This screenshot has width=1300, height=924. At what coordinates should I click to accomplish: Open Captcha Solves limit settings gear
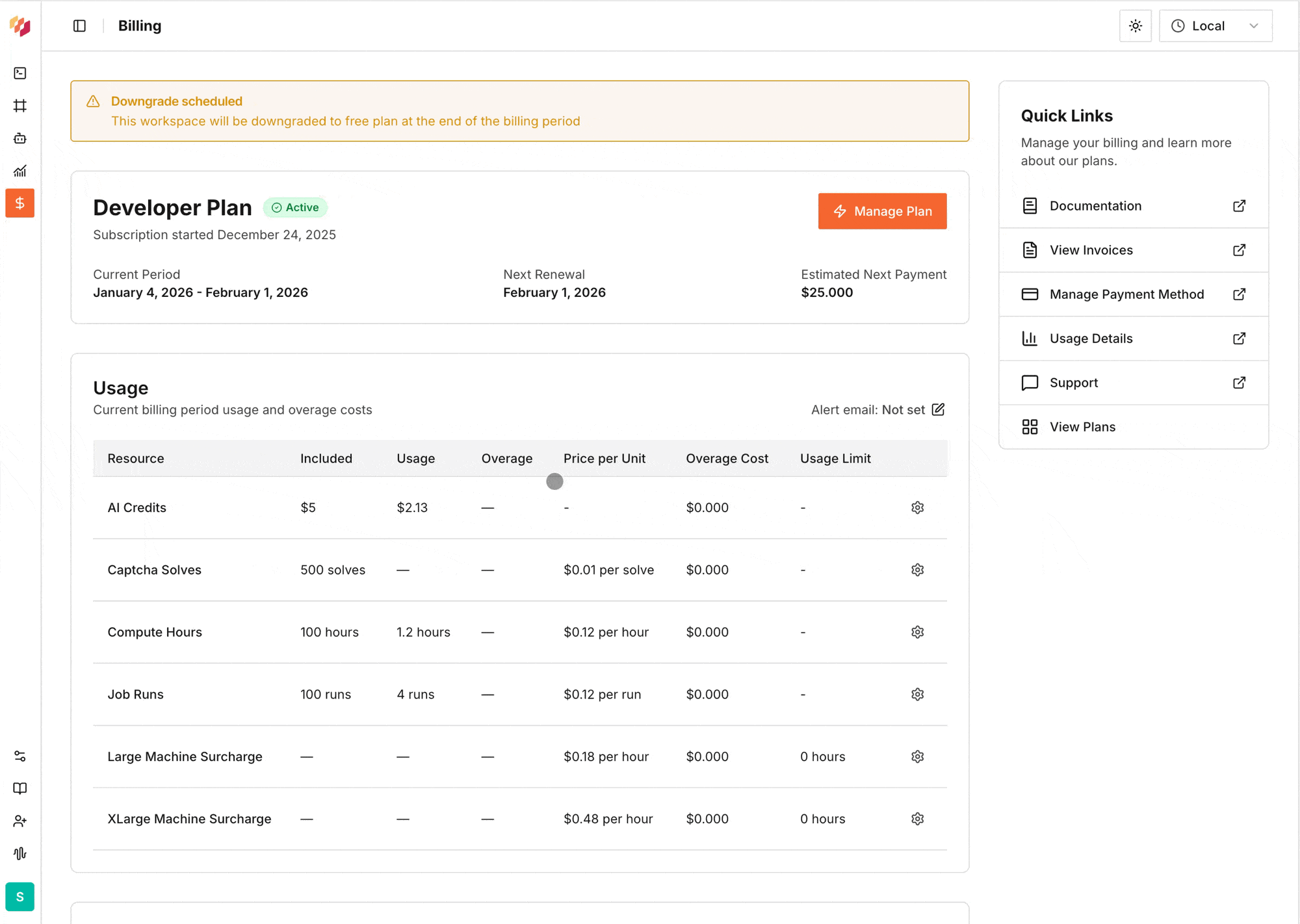(917, 570)
